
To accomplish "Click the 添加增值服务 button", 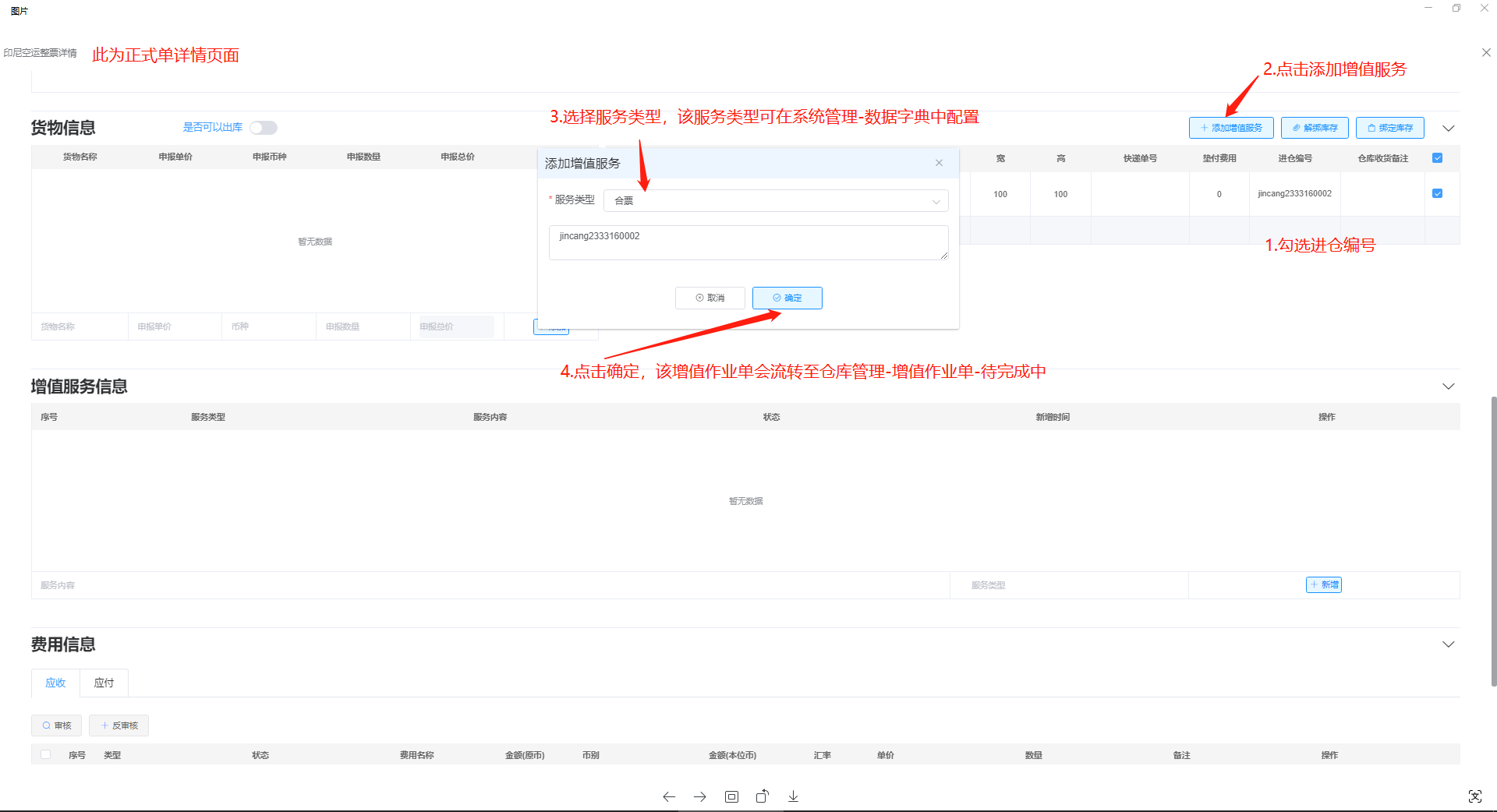I will click(x=1230, y=128).
